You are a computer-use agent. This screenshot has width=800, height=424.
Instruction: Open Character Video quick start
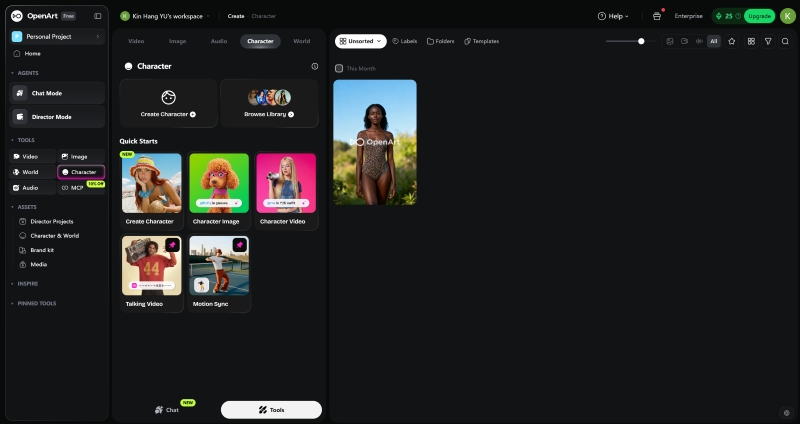coord(286,191)
